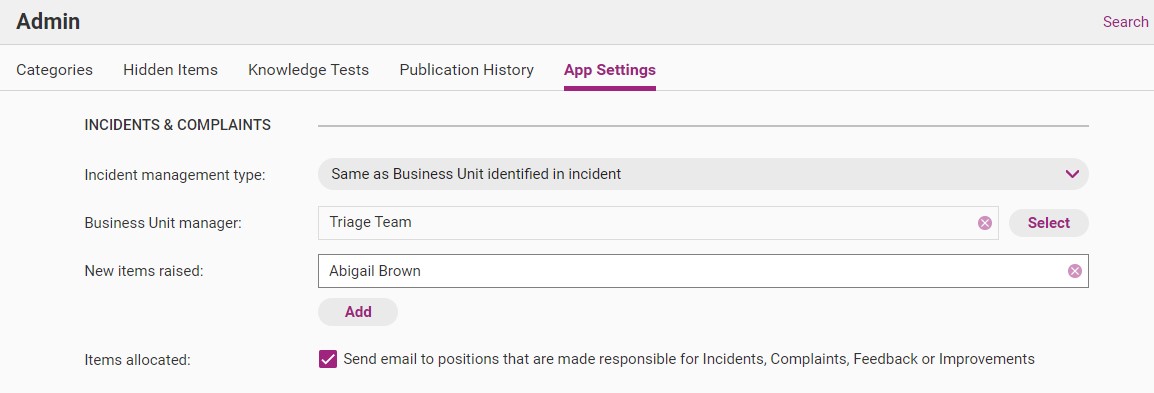Click the Add button under New items raised
Image resolution: width=1154 pixels, height=393 pixels.
[358, 312]
